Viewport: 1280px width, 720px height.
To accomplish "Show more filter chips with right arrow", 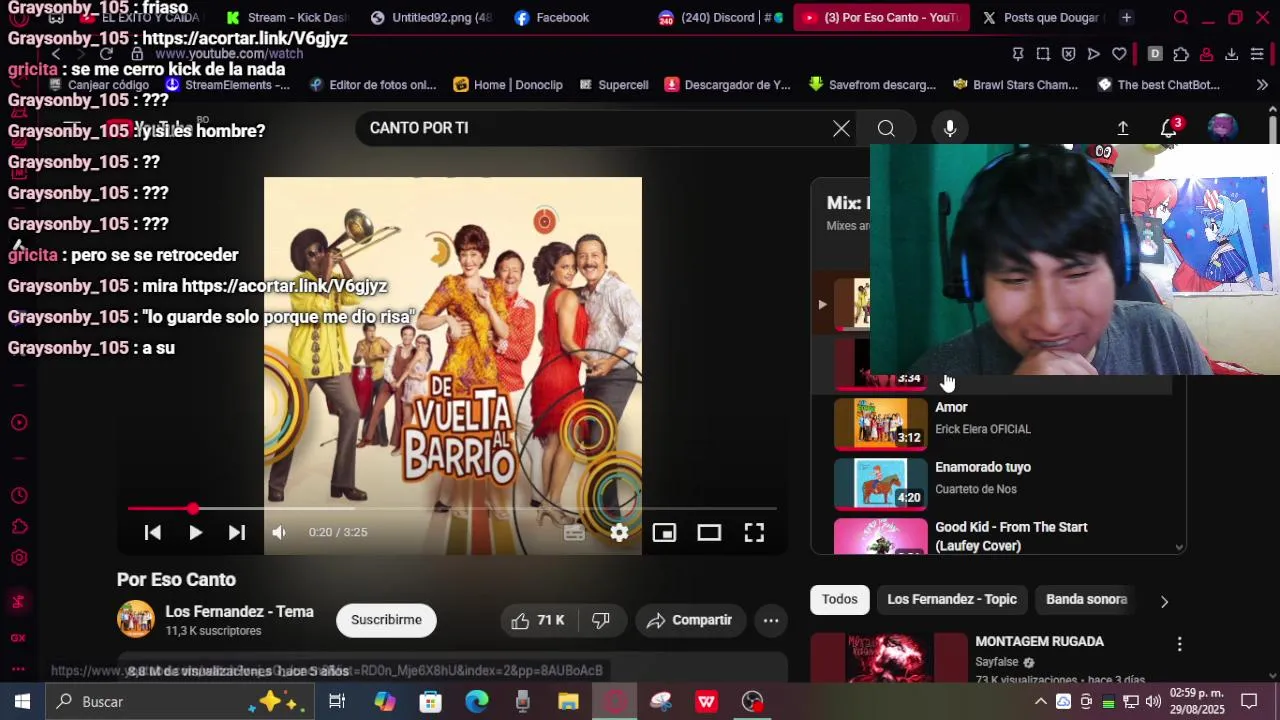I will tap(1164, 601).
